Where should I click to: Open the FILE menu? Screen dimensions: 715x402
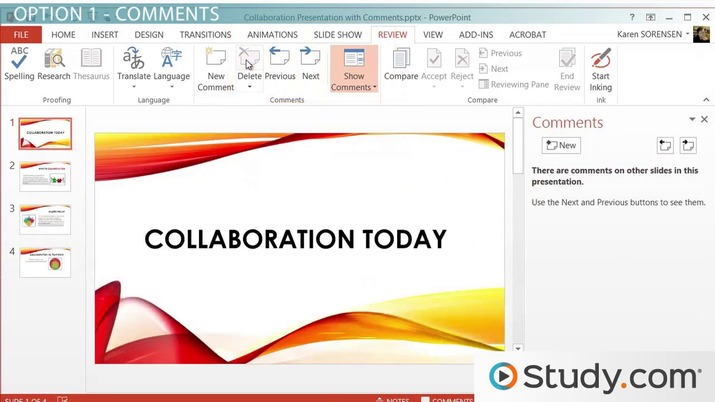21,35
